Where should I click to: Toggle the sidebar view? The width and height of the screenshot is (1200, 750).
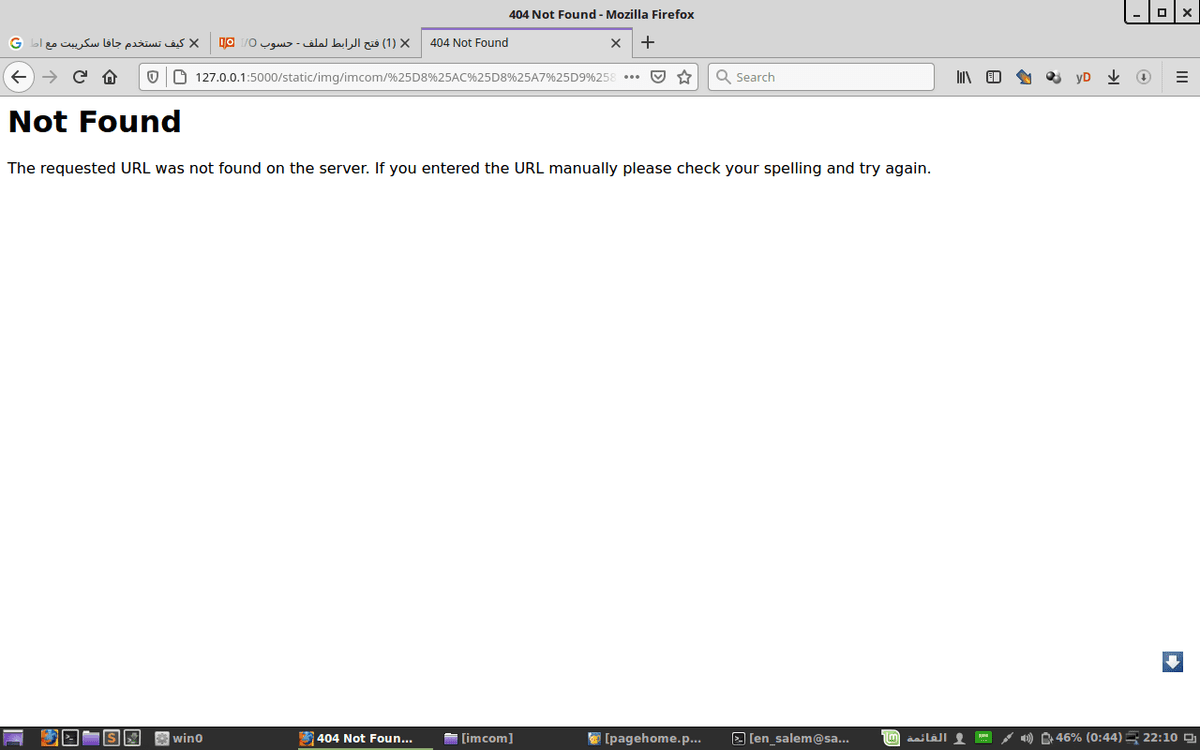pos(994,77)
